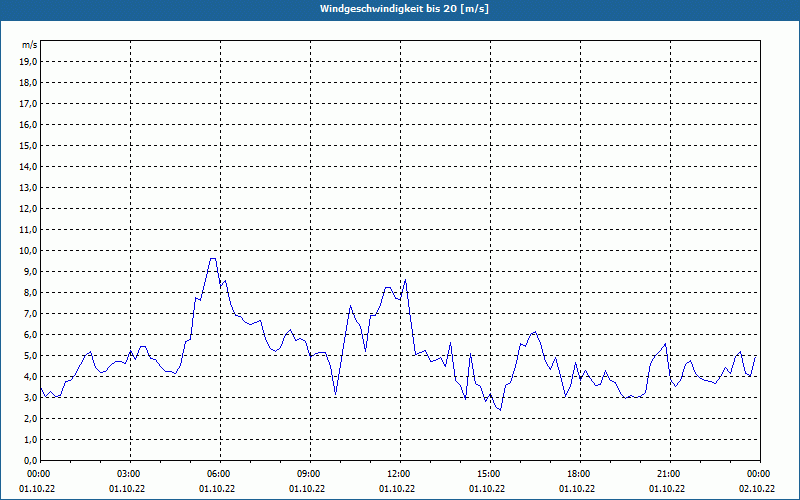The height and width of the screenshot is (500, 800).
Task: Click the '16,0' y-axis value
Action: pos(28,124)
